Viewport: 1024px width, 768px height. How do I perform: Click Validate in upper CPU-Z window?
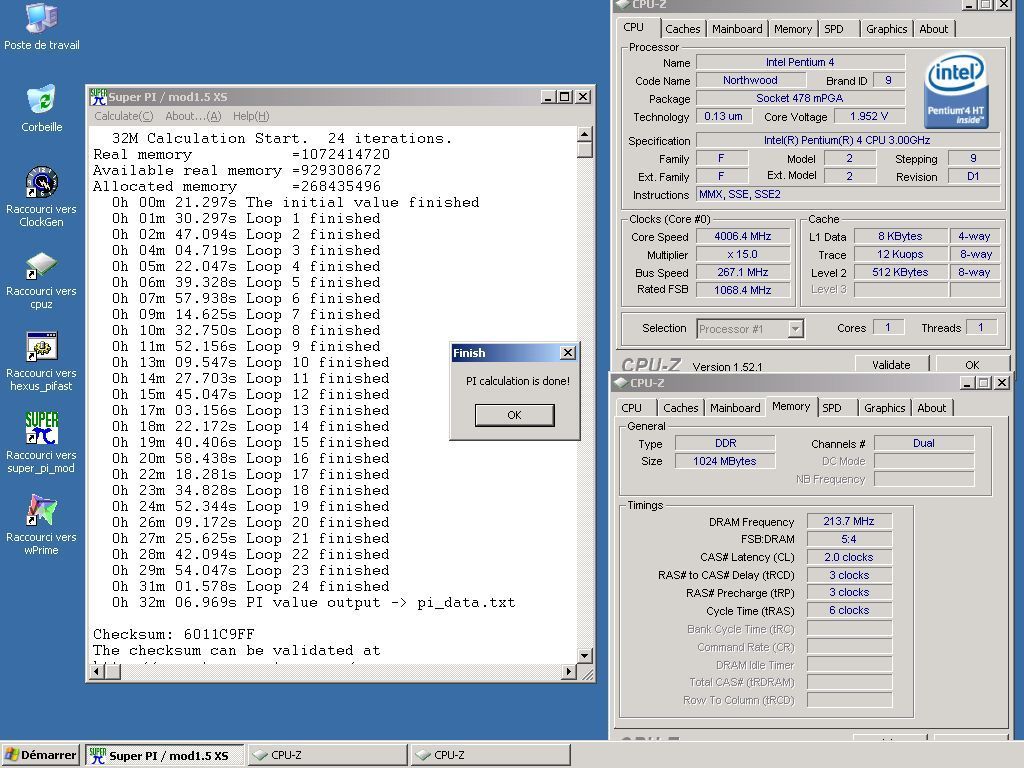coord(891,364)
